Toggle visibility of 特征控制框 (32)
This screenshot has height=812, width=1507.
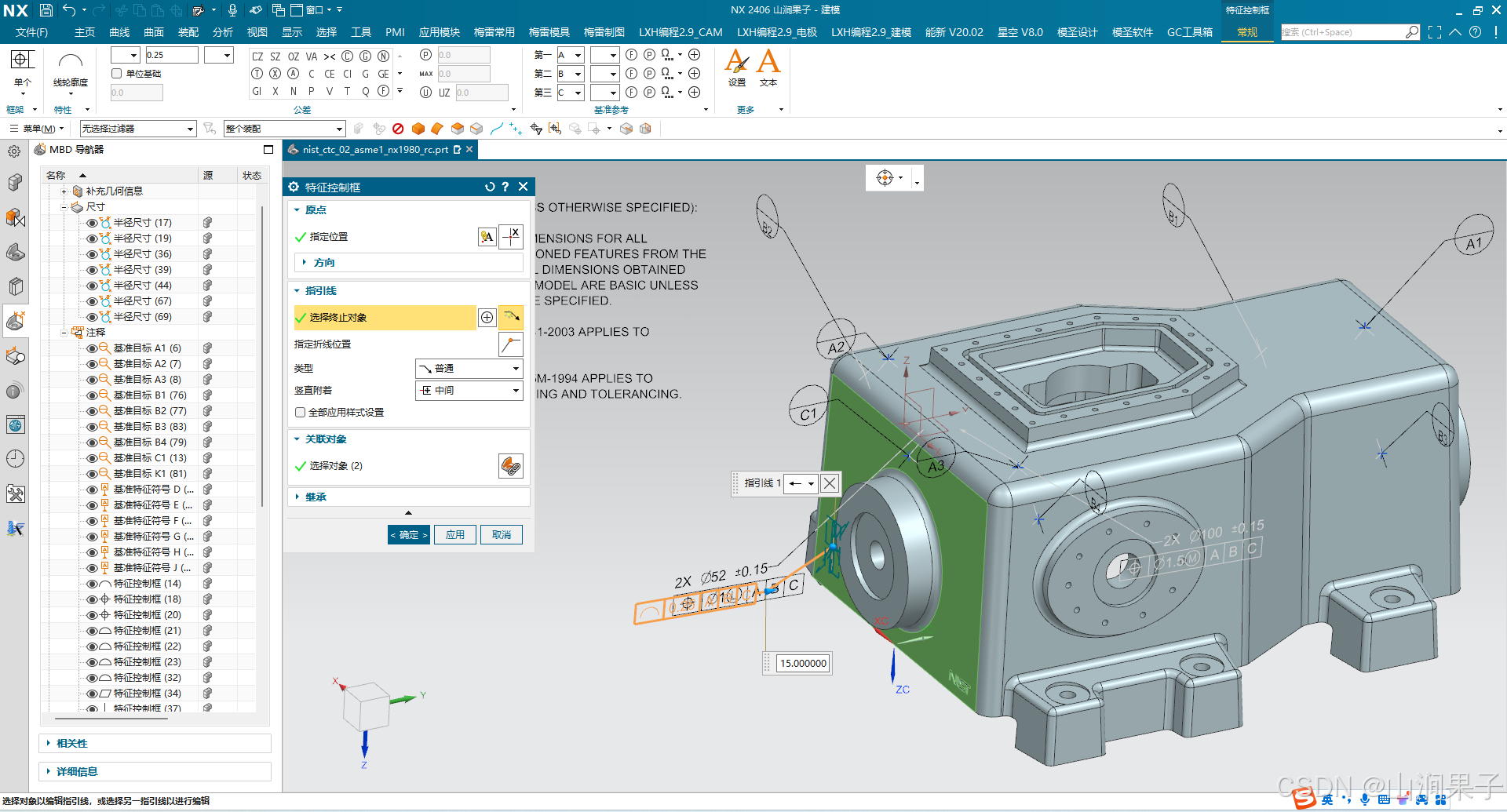92,678
